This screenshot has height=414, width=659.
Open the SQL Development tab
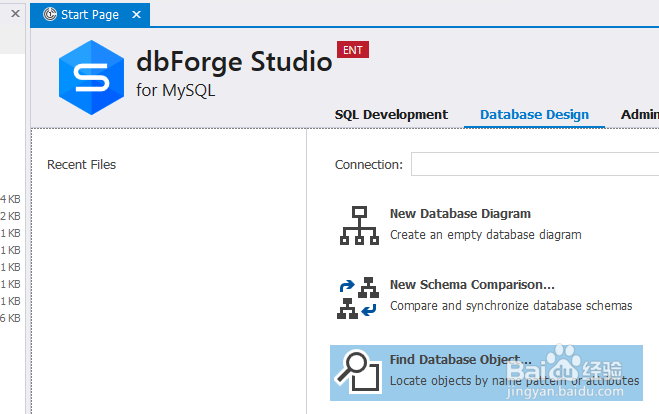pyautogui.click(x=391, y=114)
